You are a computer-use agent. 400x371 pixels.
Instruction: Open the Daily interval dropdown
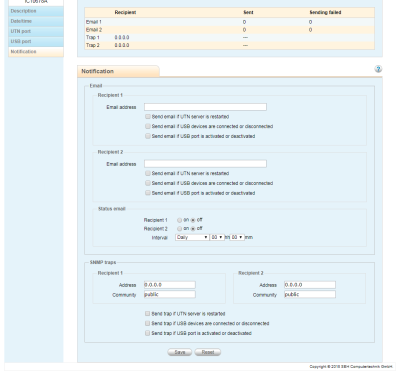click(192, 237)
